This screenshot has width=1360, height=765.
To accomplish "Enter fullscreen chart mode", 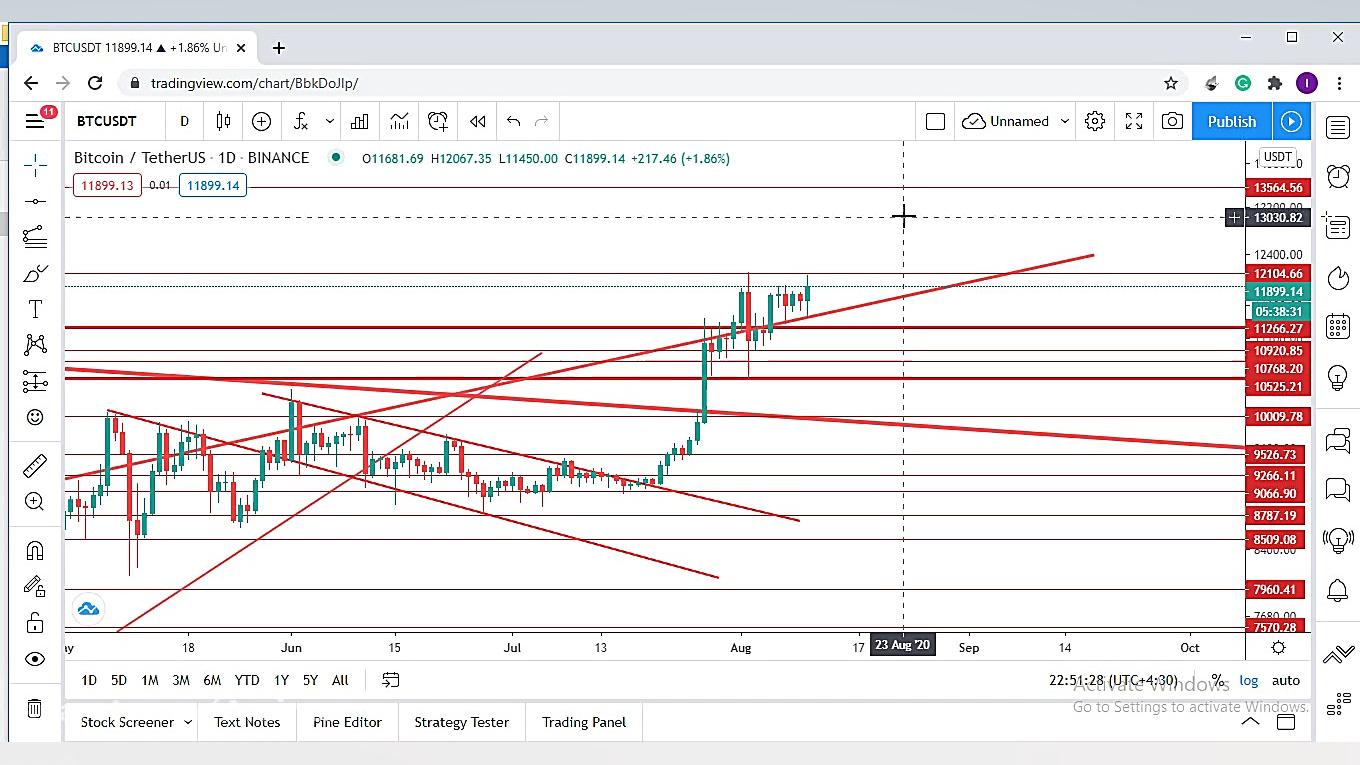I will (1134, 121).
